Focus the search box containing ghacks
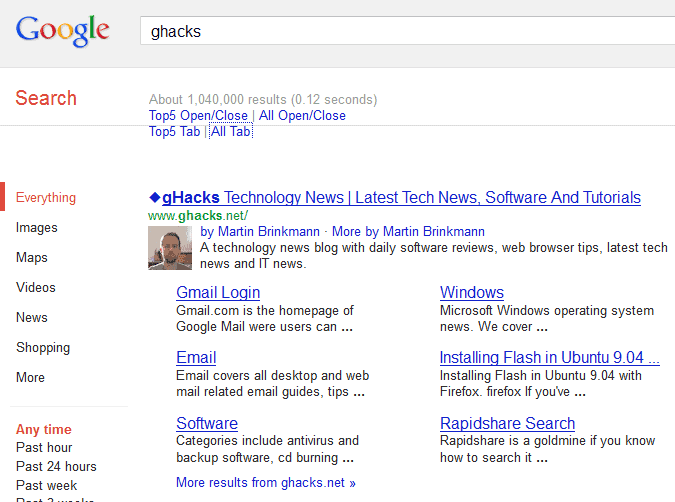 [407, 31]
